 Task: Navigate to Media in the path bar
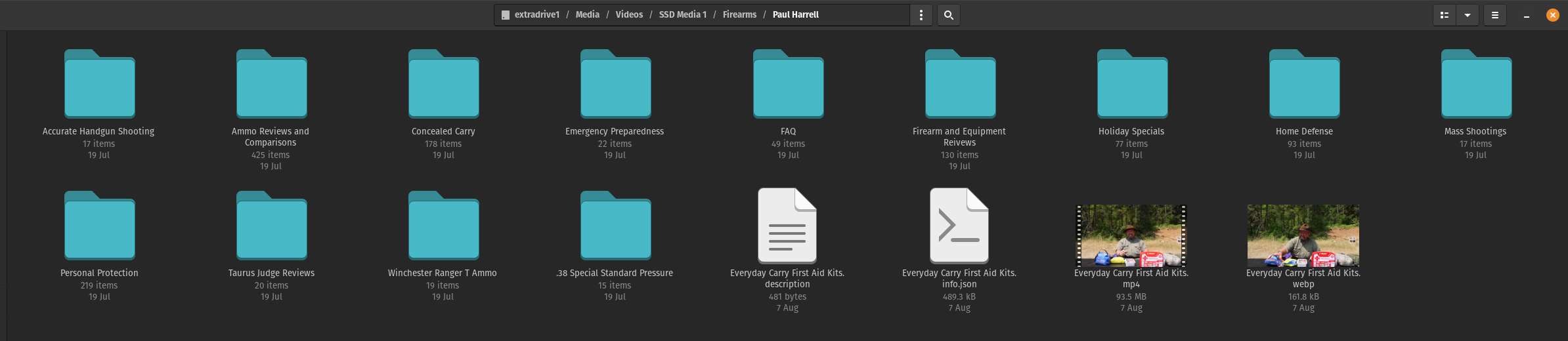[x=587, y=14]
